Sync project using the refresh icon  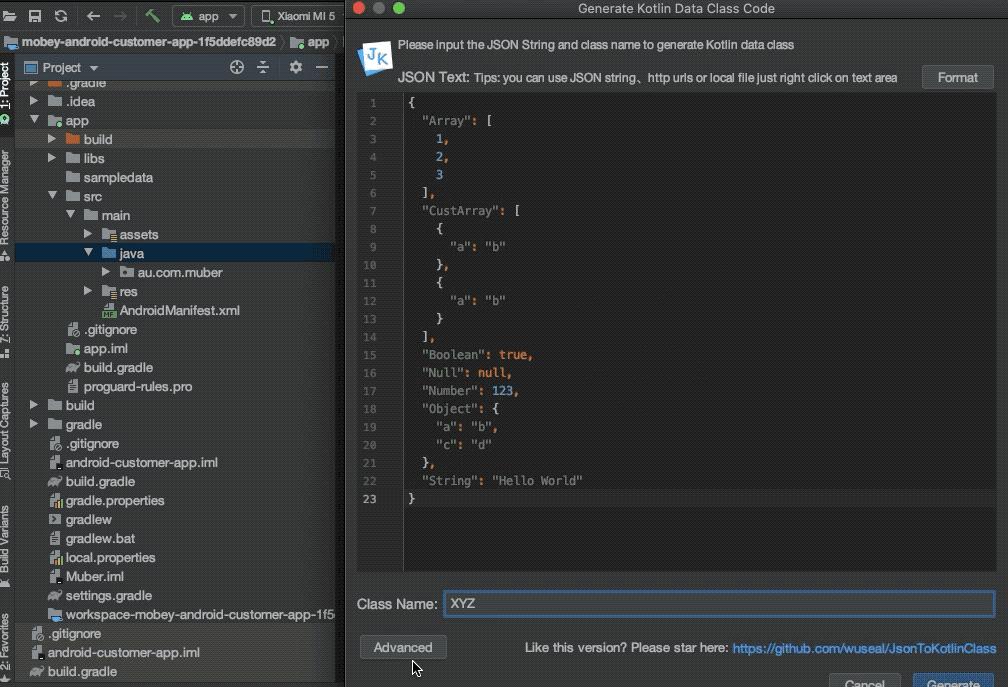coord(60,16)
